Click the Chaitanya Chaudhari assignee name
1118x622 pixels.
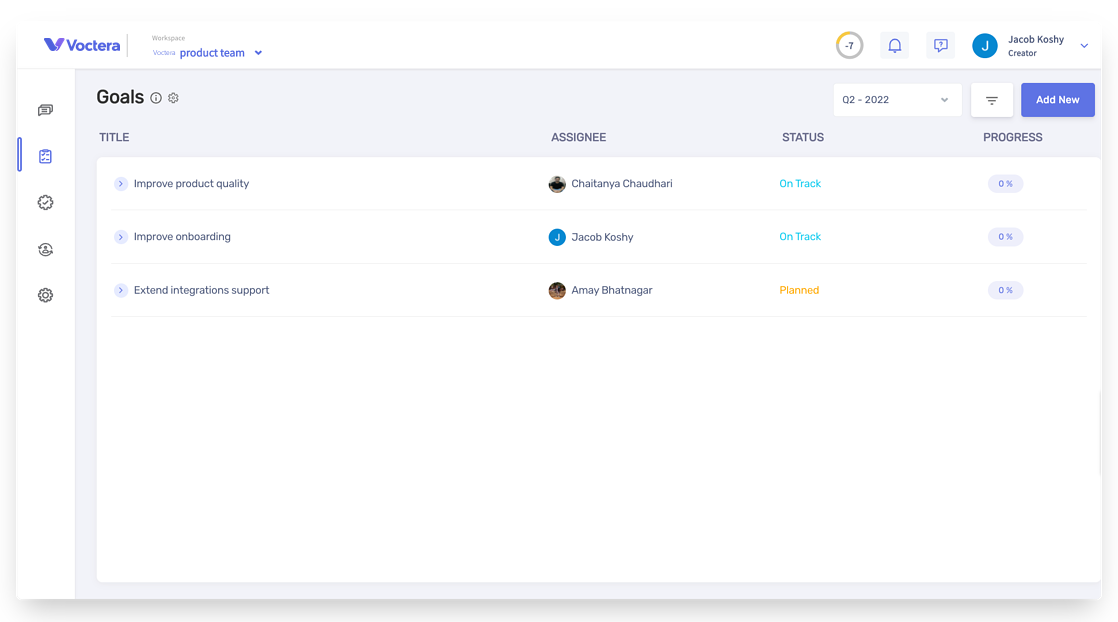[x=622, y=184]
